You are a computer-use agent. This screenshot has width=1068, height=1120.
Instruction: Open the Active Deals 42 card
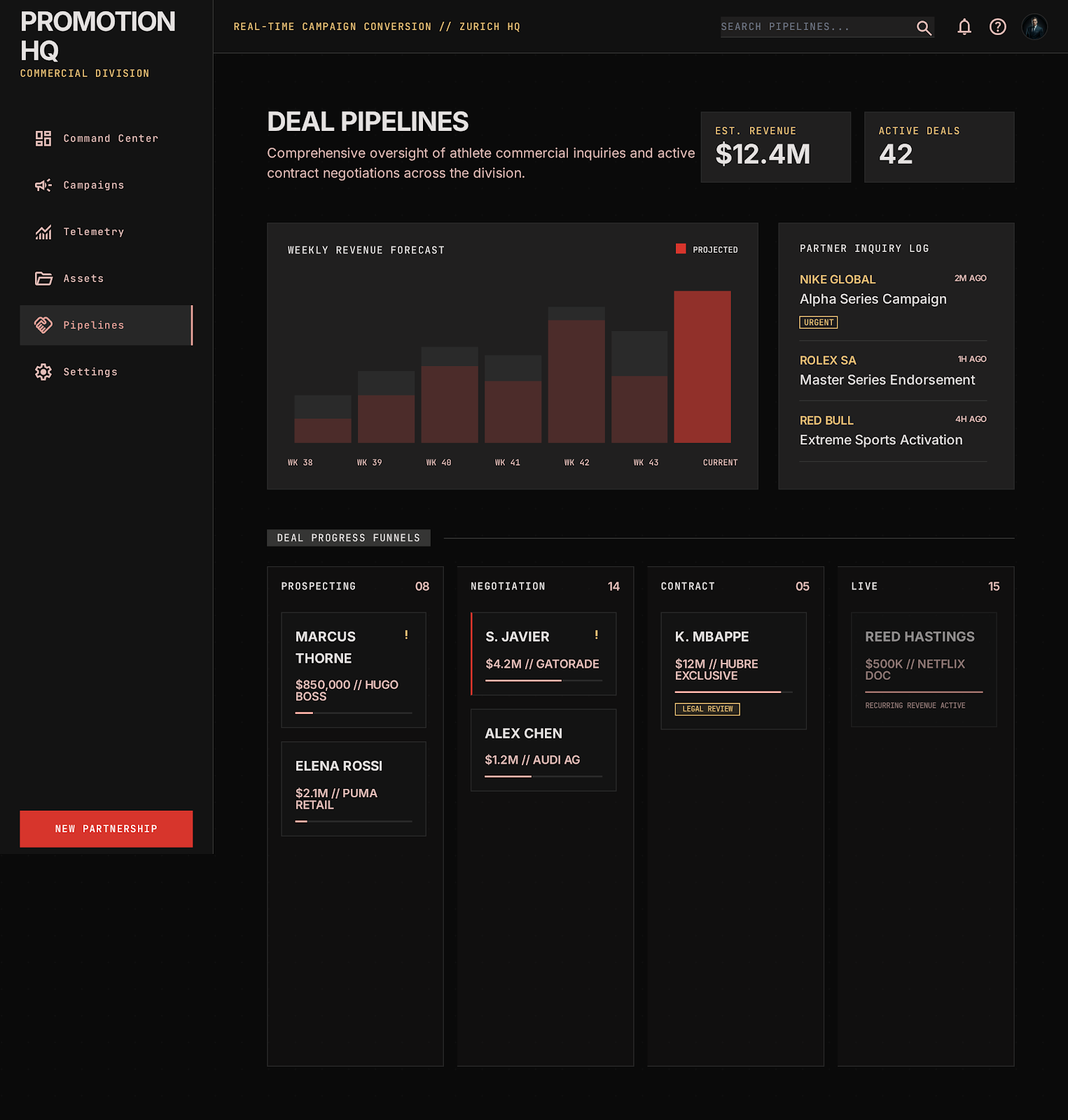939,147
